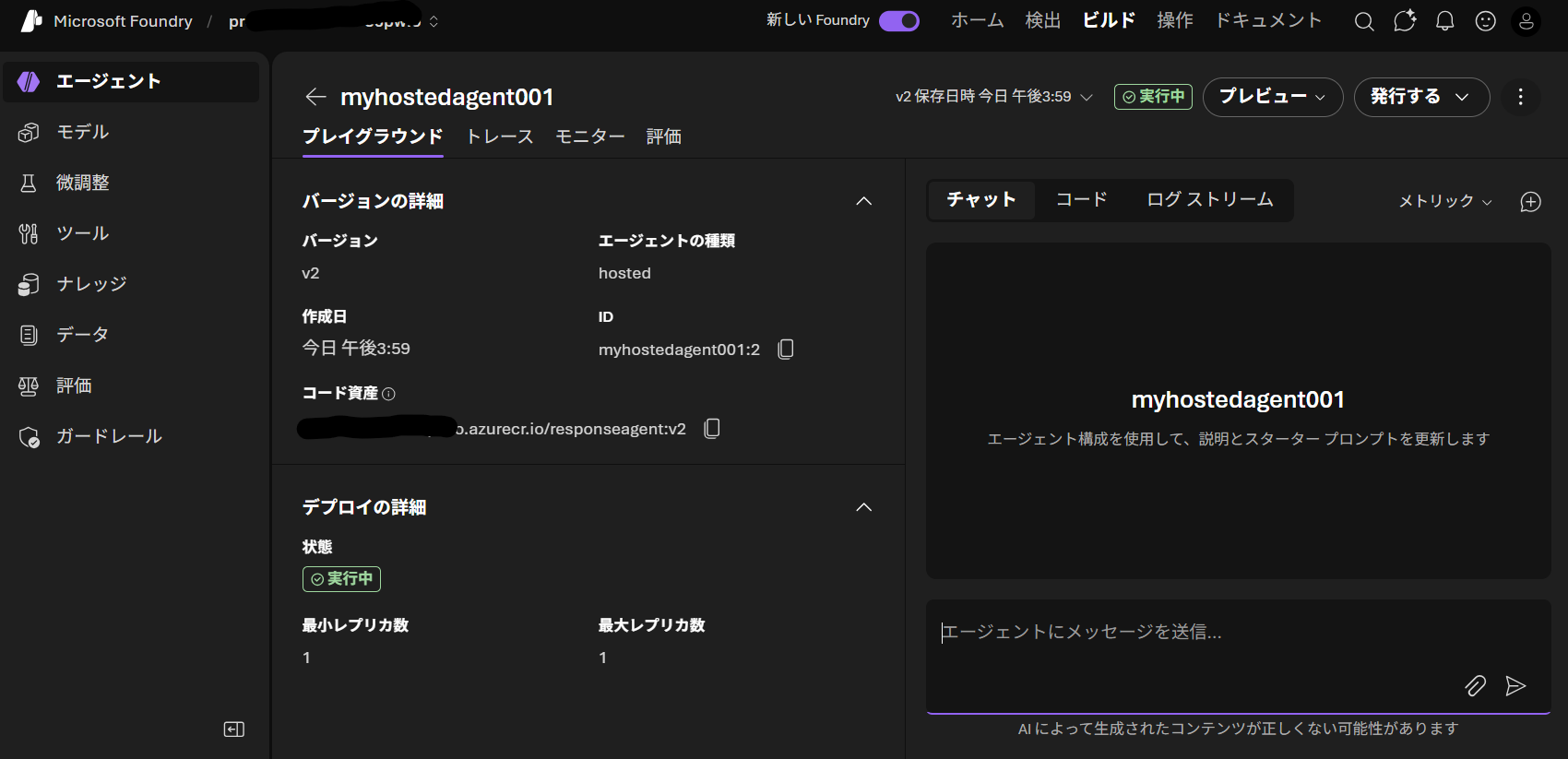The width and height of the screenshot is (1568, 759).
Task: Go to 操作 in top navigation
Action: [x=1175, y=20]
